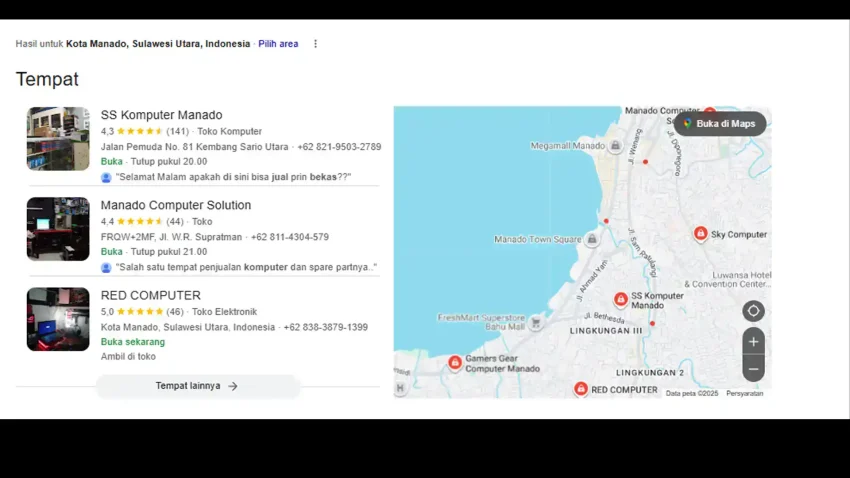Open Manado Computer Solution listing title
This screenshot has height=478, width=850.
tap(176, 205)
